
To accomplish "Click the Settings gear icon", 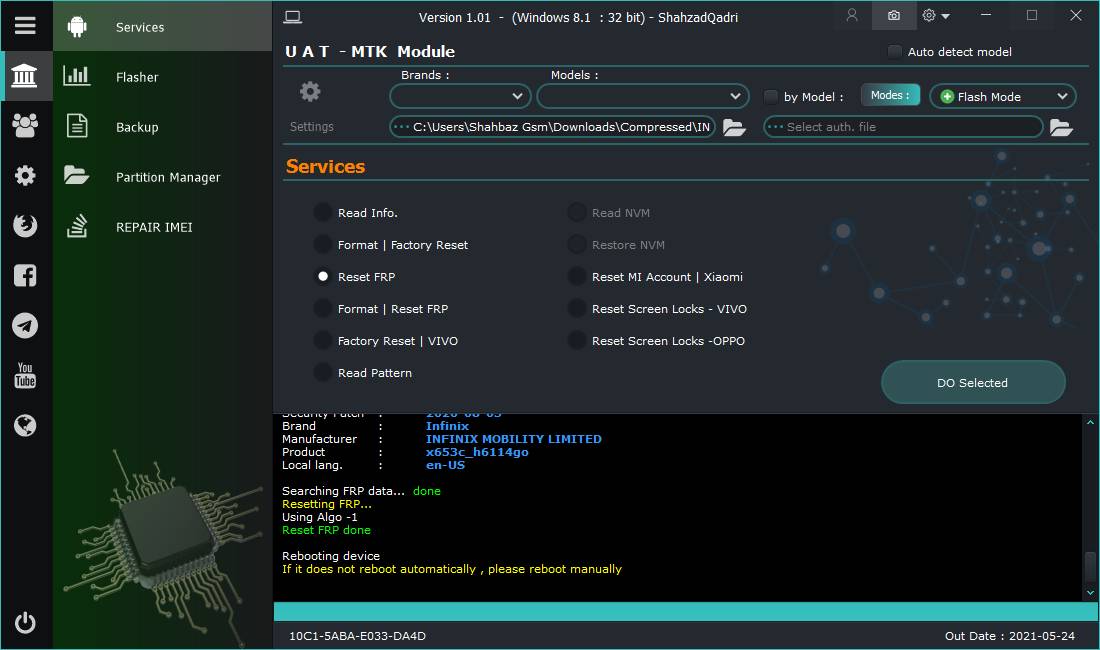I will pos(310,92).
